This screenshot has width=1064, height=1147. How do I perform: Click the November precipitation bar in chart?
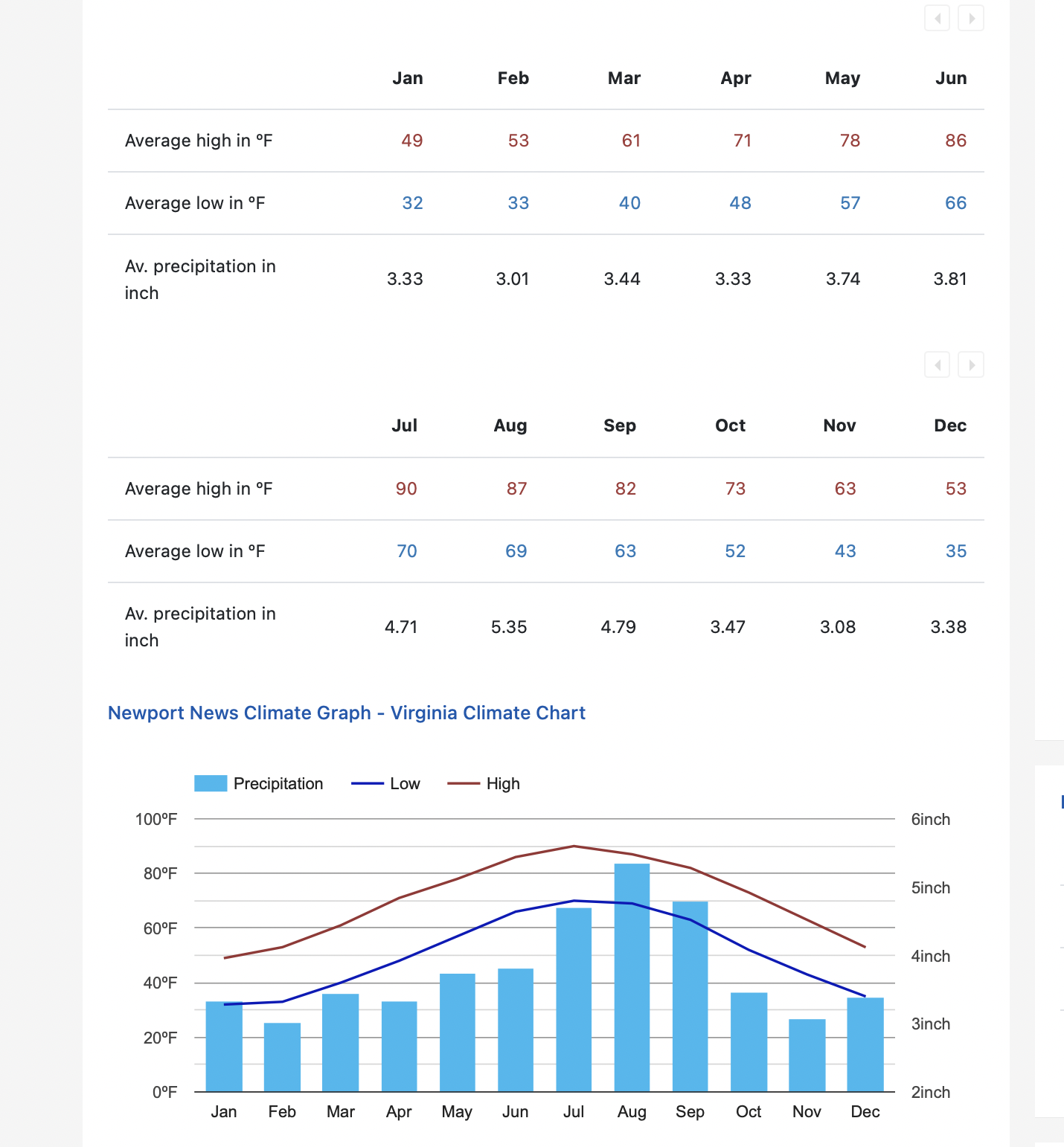pyautogui.click(x=807, y=1056)
